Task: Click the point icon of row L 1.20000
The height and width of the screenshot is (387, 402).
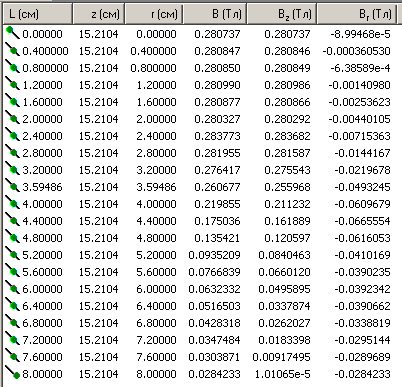Action: pyautogui.click(x=12, y=84)
